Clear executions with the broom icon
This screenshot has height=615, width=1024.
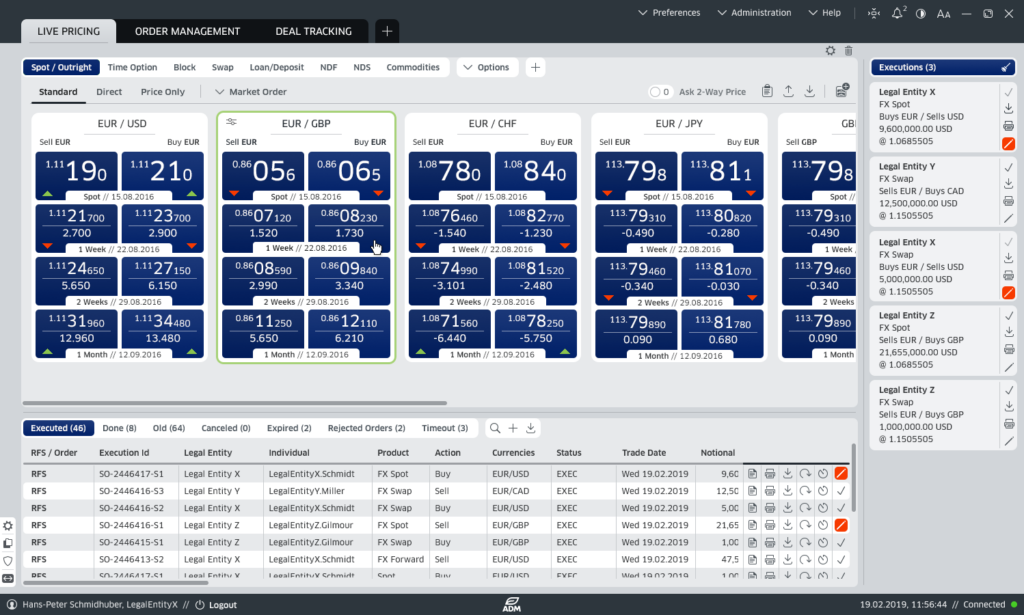click(1006, 68)
